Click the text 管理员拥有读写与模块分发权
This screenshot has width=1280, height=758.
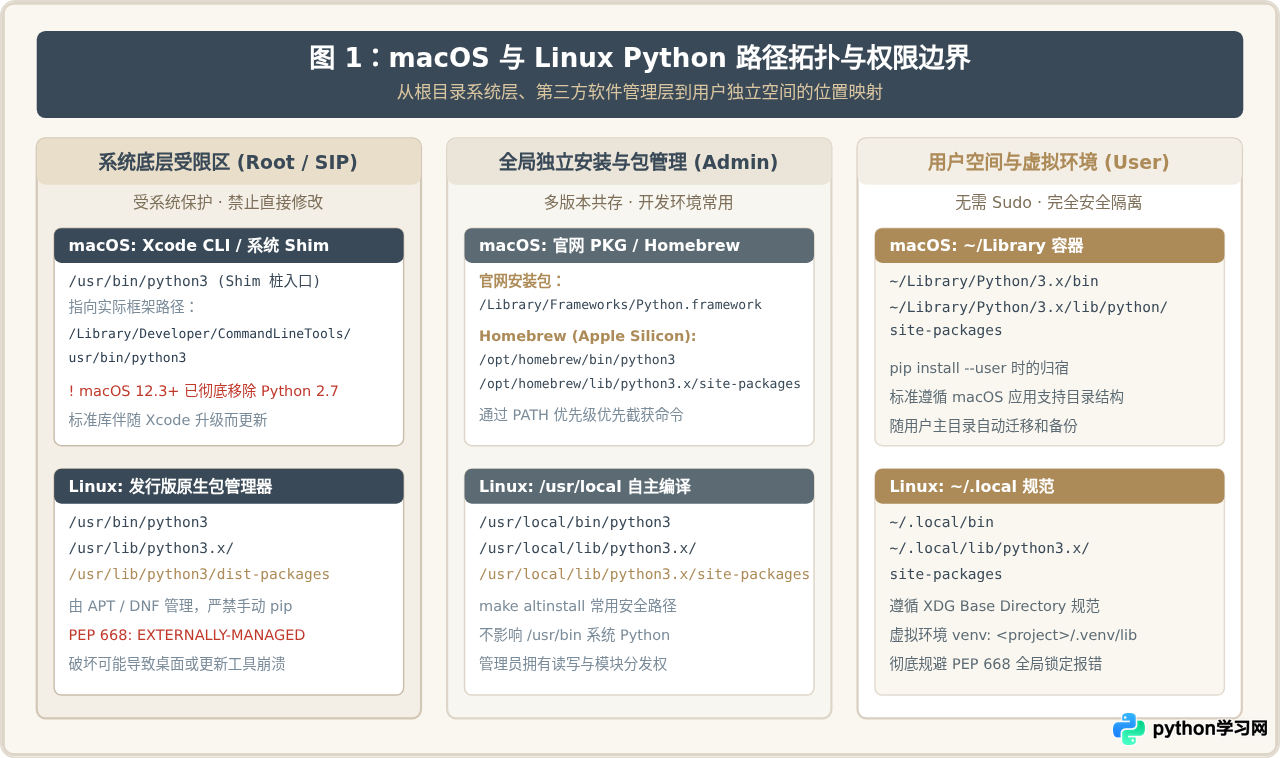[x=573, y=664]
